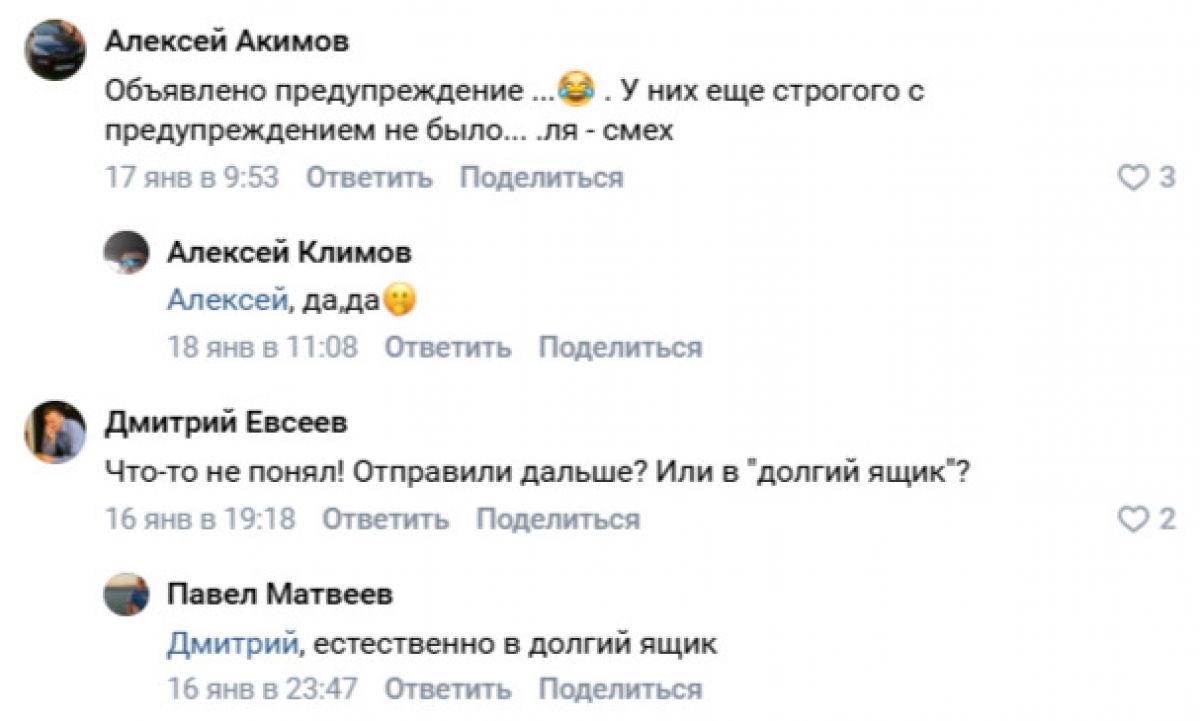
Task: Click the name Алексей Акимов
Action: point(227,41)
